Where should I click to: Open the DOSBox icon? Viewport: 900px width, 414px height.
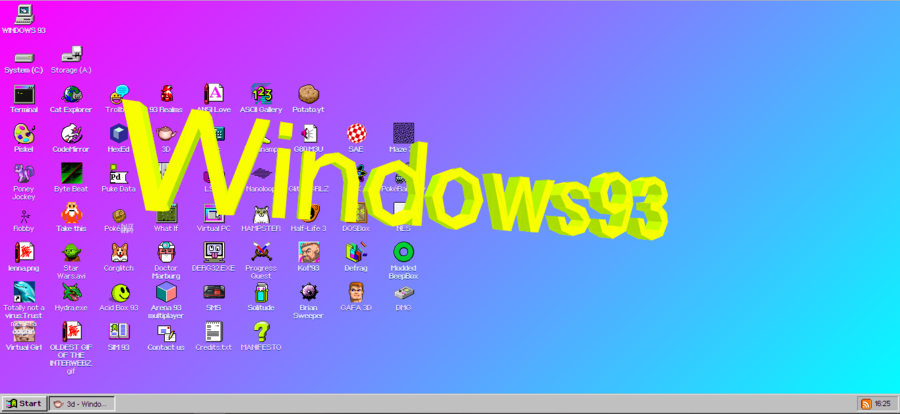click(356, 212)
